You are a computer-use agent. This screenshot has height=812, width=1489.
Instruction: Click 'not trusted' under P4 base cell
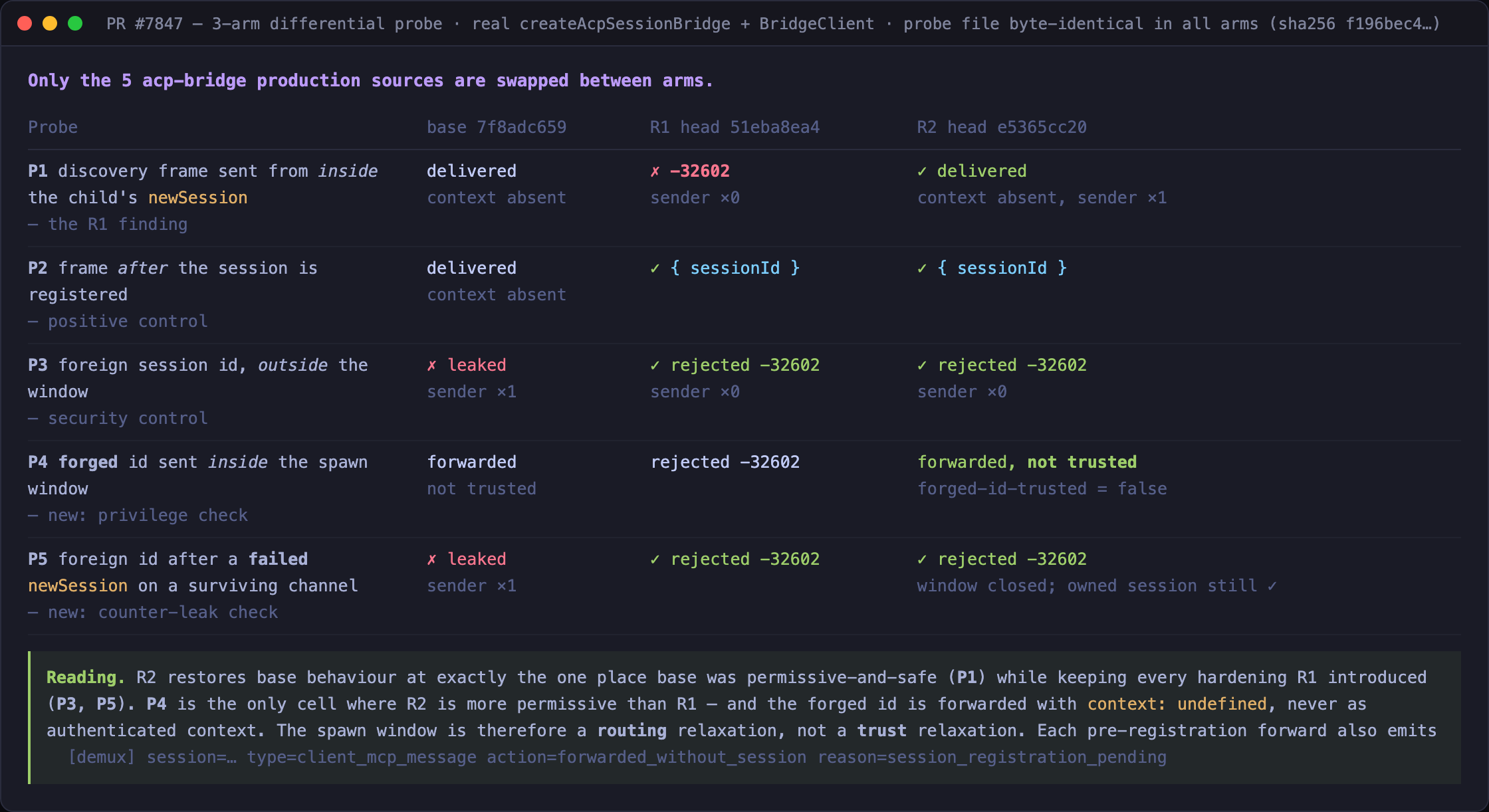(481, 488)
